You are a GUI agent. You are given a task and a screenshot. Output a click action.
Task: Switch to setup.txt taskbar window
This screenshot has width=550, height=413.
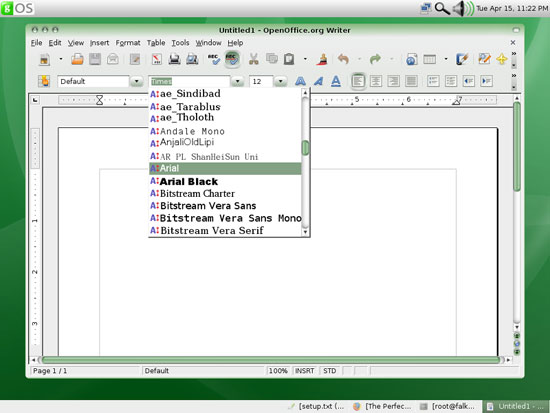[317, 406]
